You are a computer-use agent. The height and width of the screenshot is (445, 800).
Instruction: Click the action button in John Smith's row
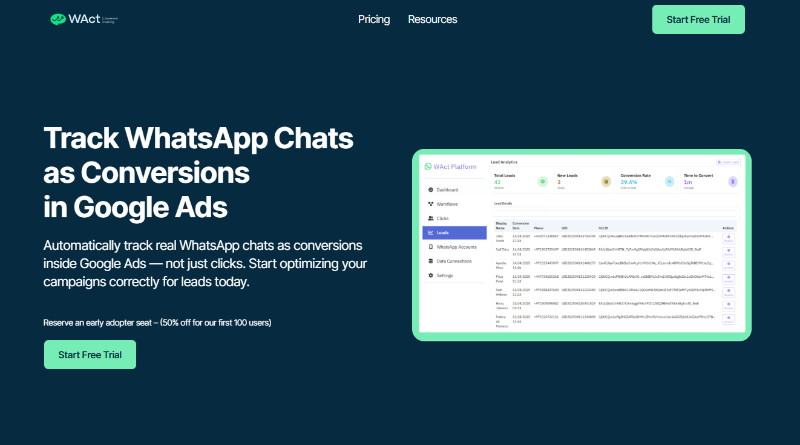tap(727, 237)
